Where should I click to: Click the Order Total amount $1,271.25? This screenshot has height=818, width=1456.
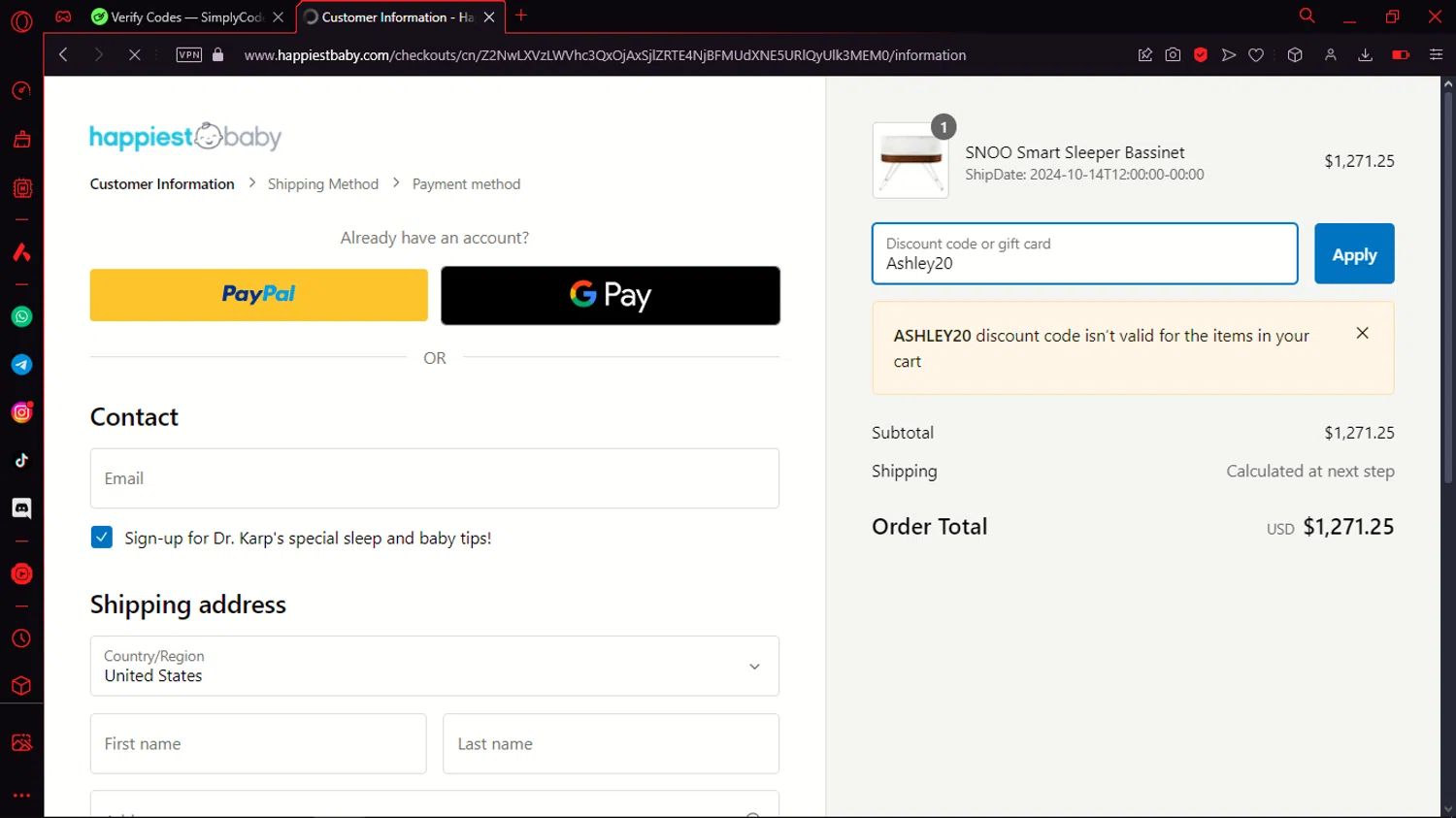[x=1348, y=527]
